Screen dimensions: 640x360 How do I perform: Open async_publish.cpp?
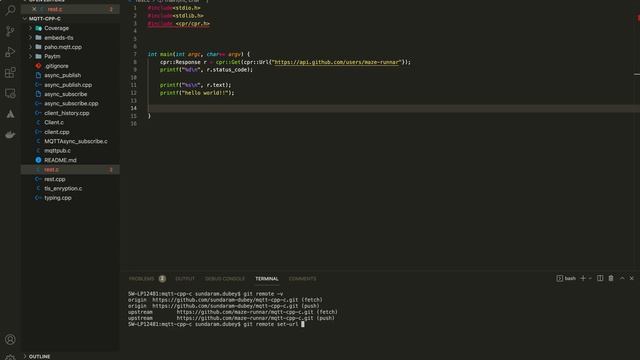[68, 85]
